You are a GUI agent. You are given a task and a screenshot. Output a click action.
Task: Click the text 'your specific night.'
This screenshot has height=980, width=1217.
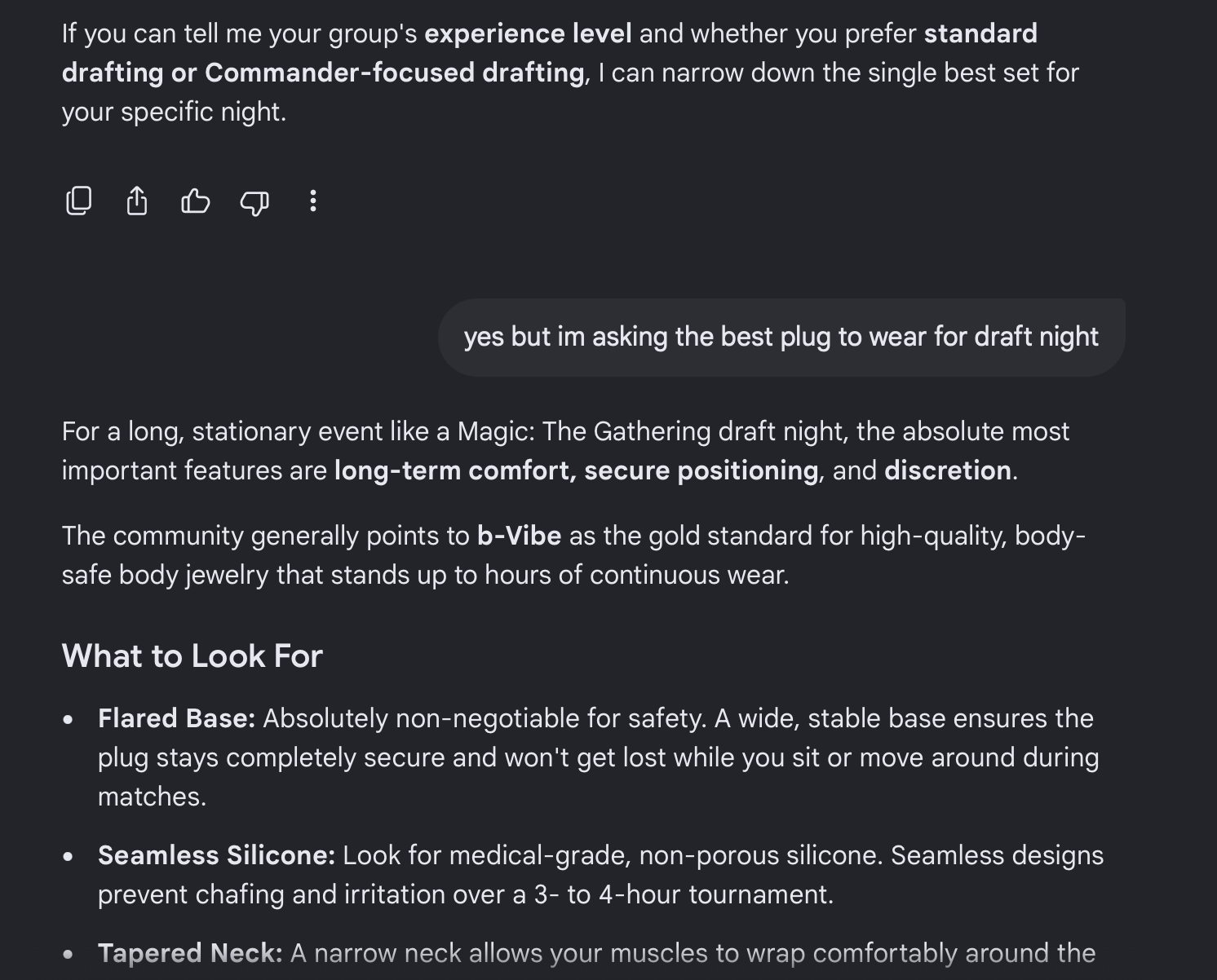[x=175, y=112]
